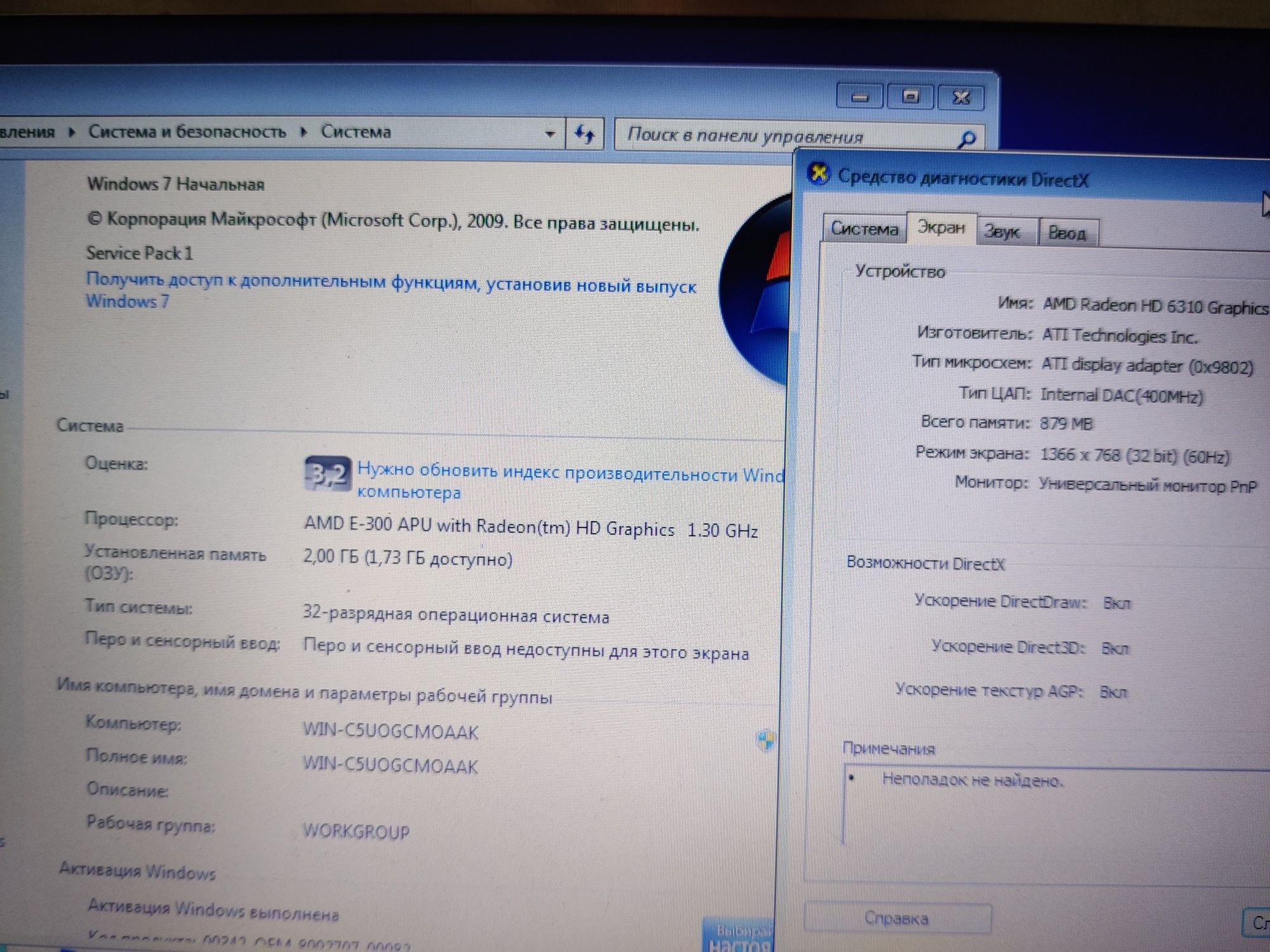1270x952 pixels.
Task: Select the Internal DAC(400MHz) value
Action: point(1122,395)
